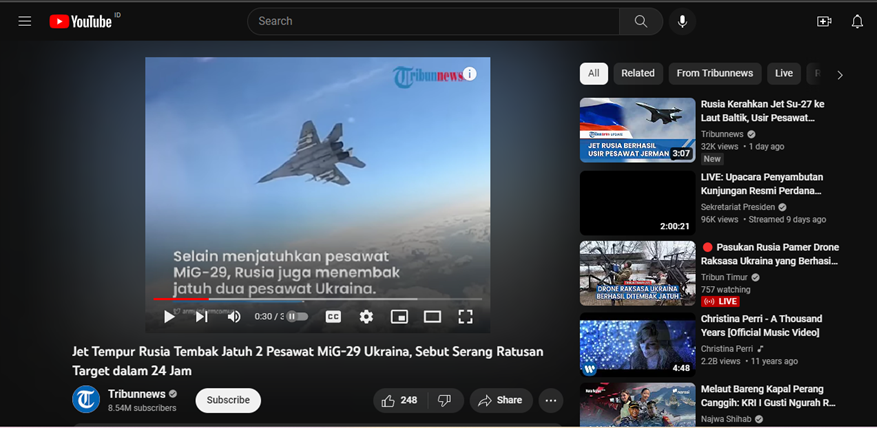Open Tribunnews channel name link

[x=136, y=394]
